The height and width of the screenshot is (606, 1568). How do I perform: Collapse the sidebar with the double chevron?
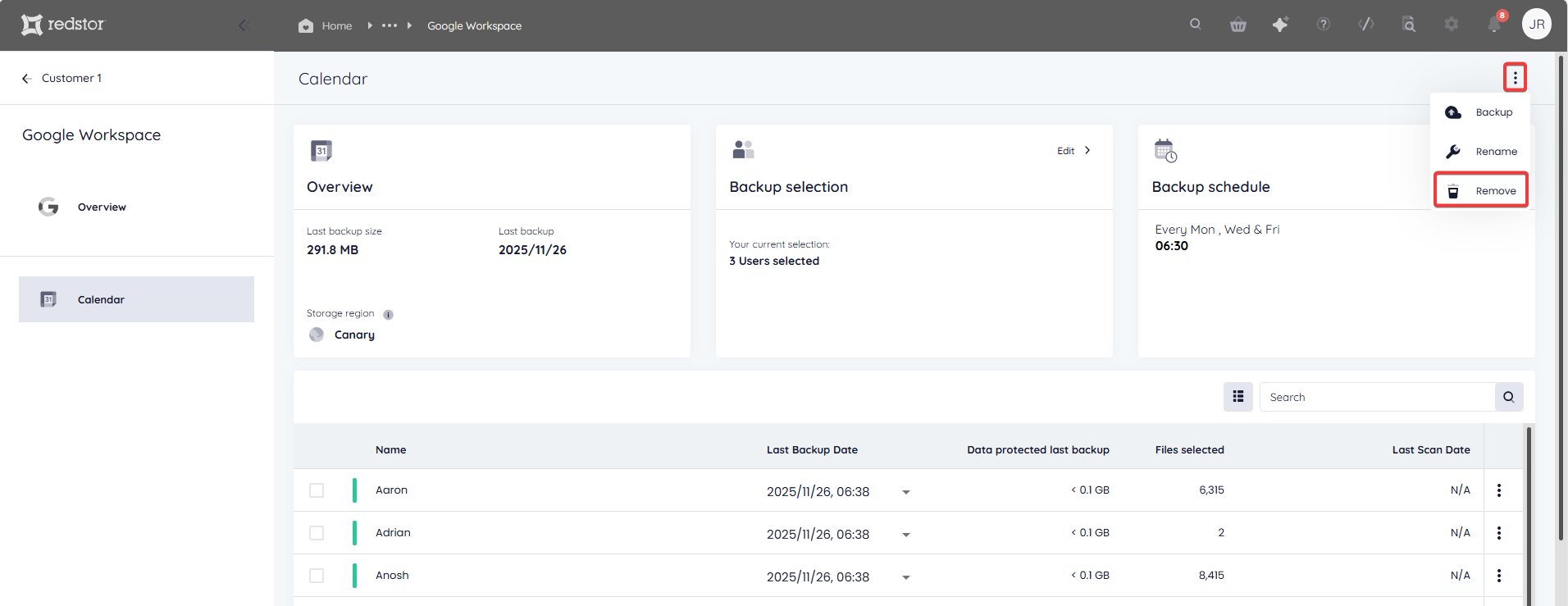tap(244, 25)
